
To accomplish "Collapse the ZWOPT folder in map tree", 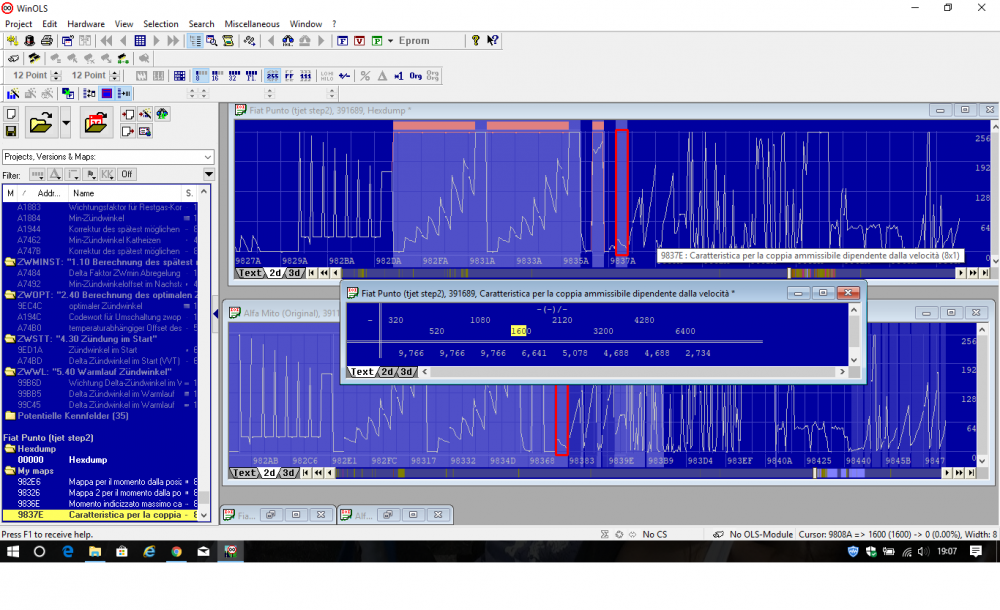I will point(10,295).
